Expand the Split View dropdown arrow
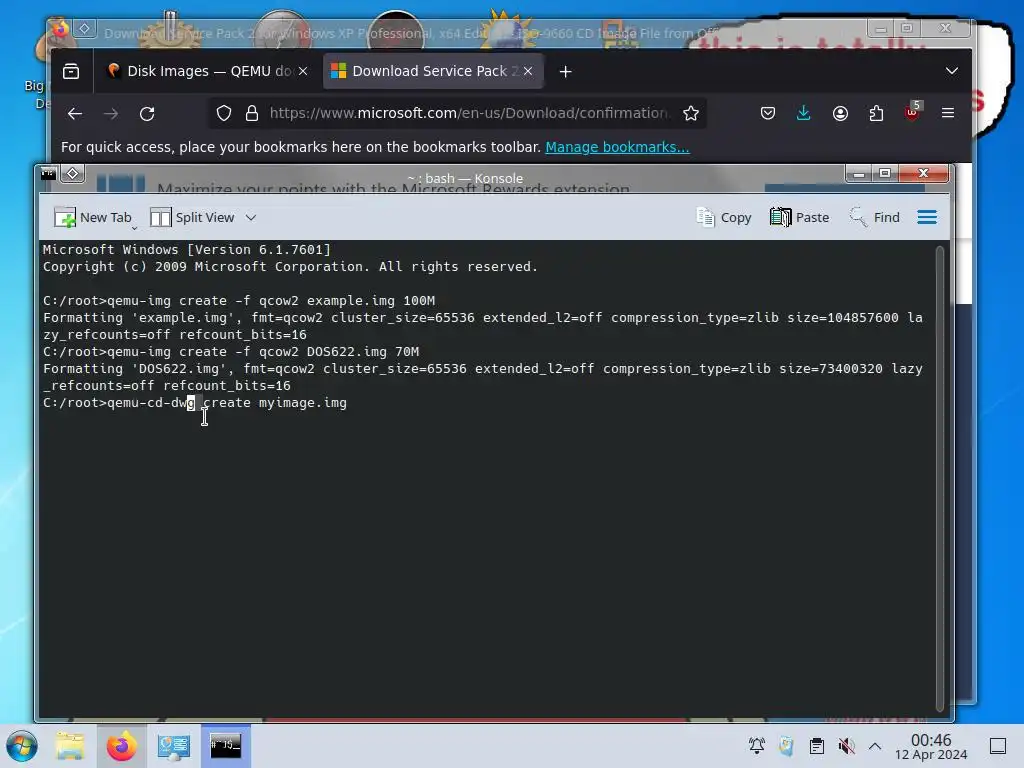The width and height of the screenshot is (1024, 768). tap(251, 217)
